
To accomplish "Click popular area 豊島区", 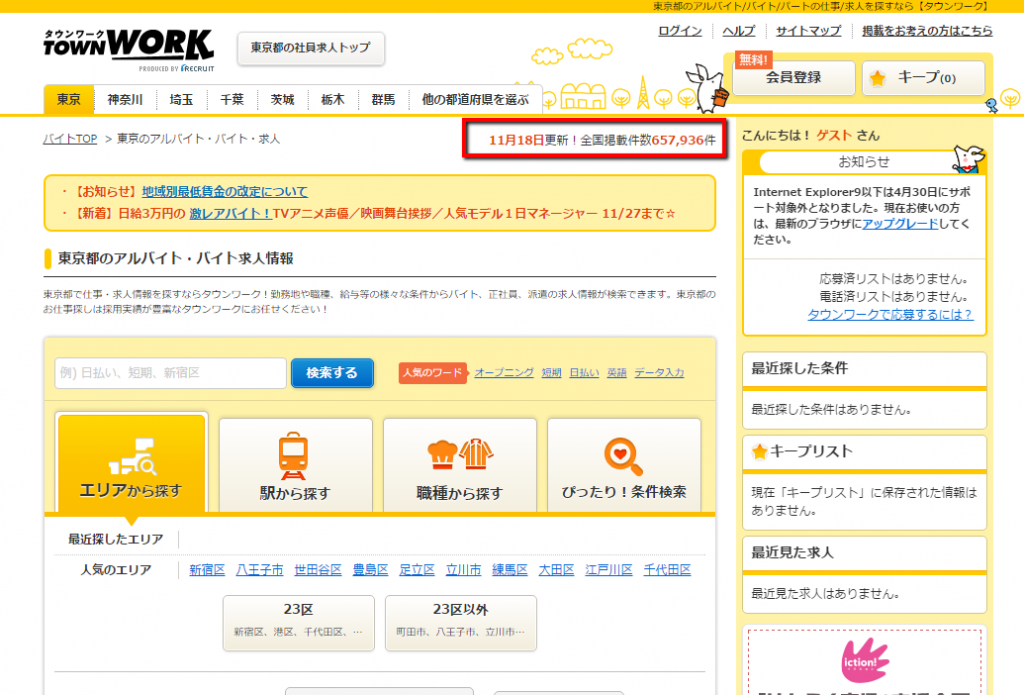I will [x=370, y=570].
